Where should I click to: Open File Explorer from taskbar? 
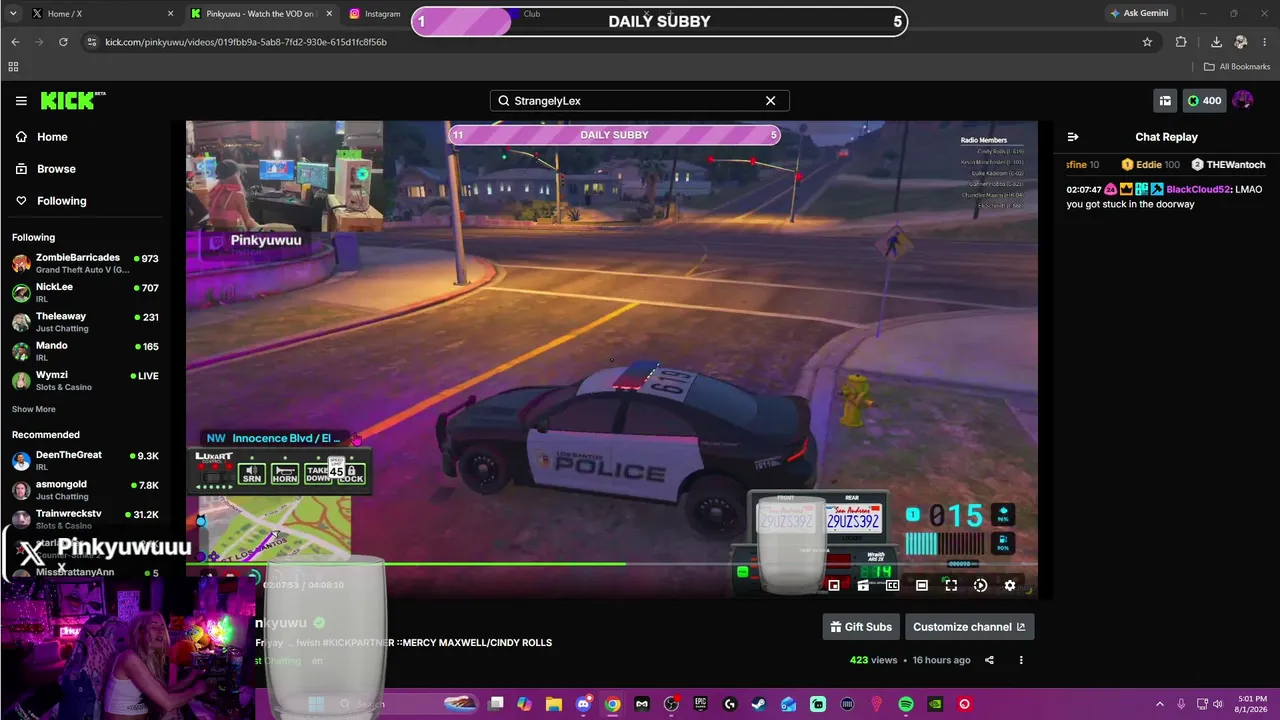554,704
